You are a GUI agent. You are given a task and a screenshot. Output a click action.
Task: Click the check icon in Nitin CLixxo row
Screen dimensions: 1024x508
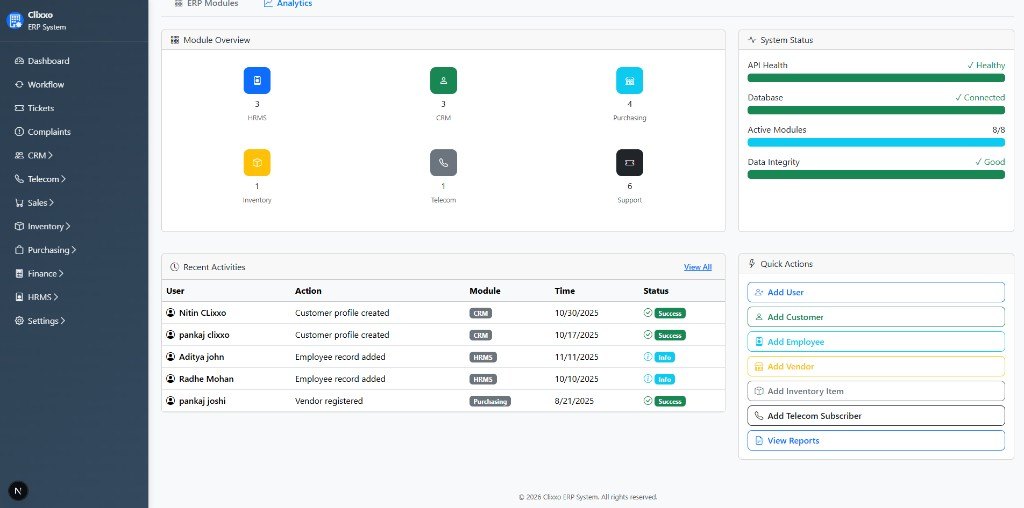pyautogui.click(x=648, y=313)
